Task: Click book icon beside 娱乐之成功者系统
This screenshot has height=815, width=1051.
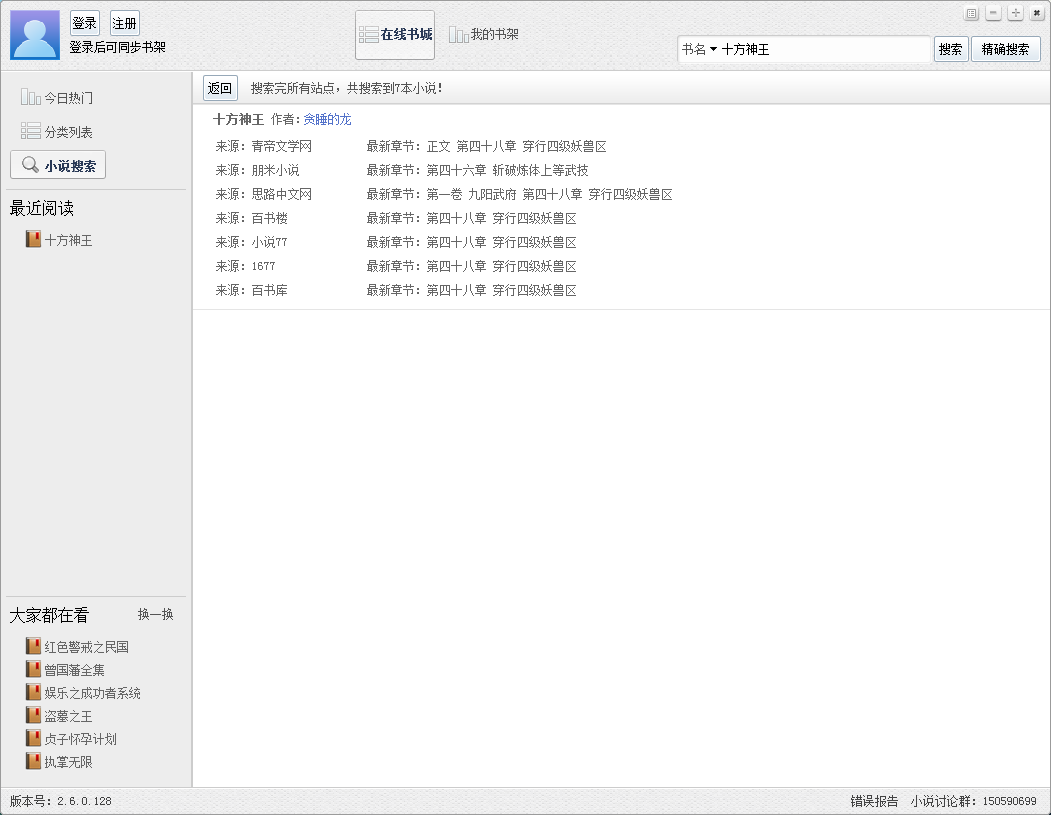Action: pos(34,692)
